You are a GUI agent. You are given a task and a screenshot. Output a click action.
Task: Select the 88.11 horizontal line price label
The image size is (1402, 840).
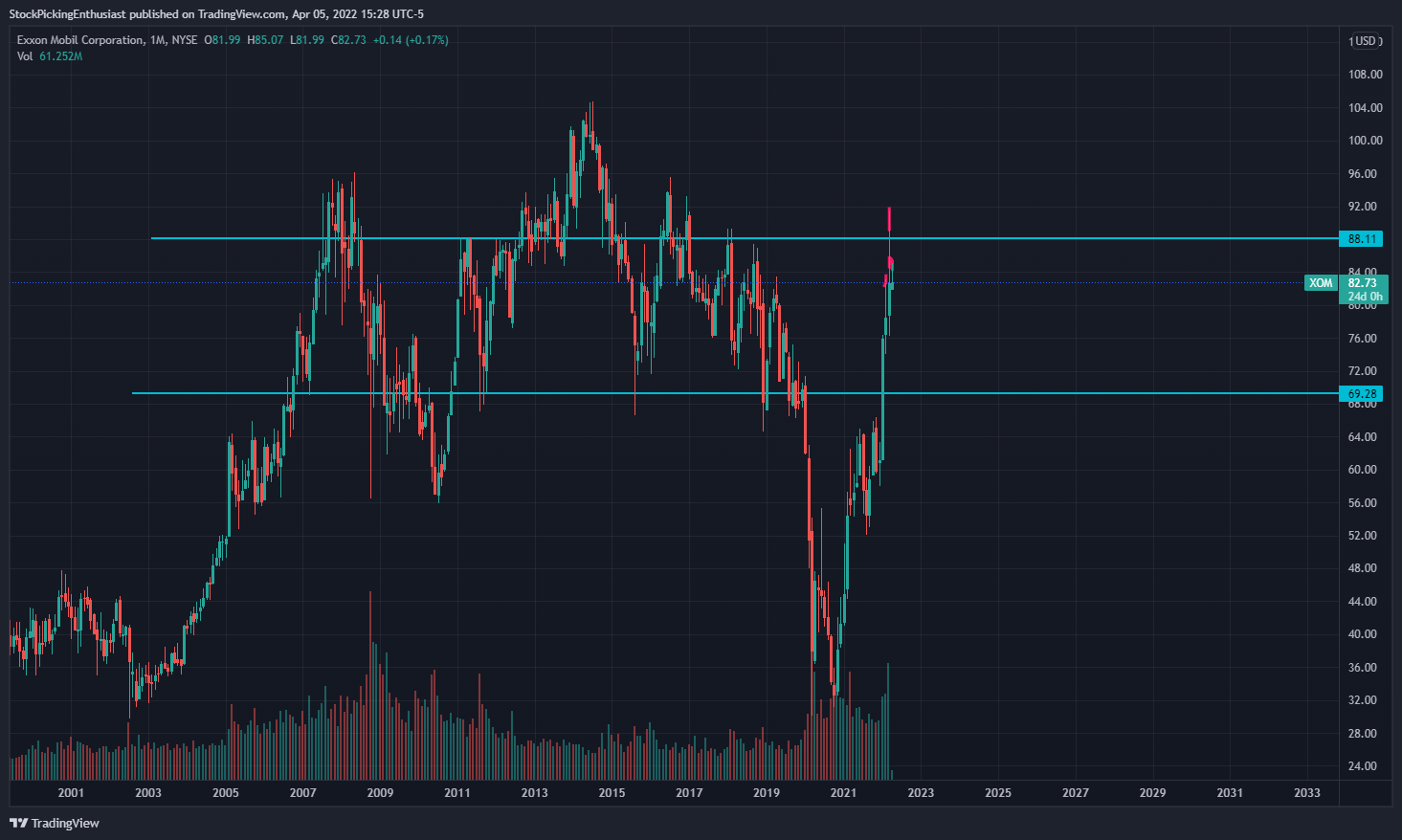1363,239
